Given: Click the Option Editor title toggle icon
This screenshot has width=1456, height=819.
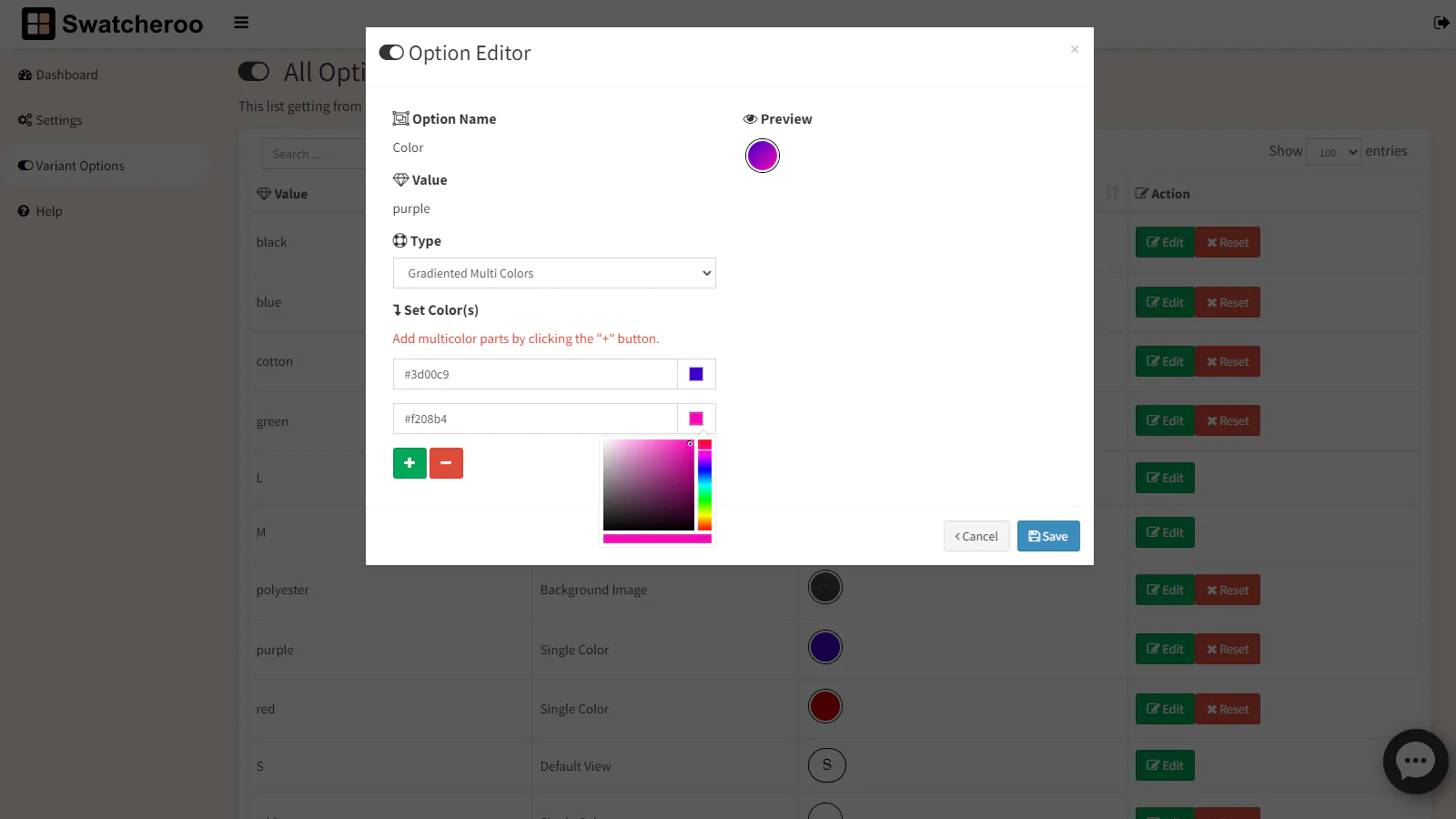Looking at the screenshot, I should (391, 53).
